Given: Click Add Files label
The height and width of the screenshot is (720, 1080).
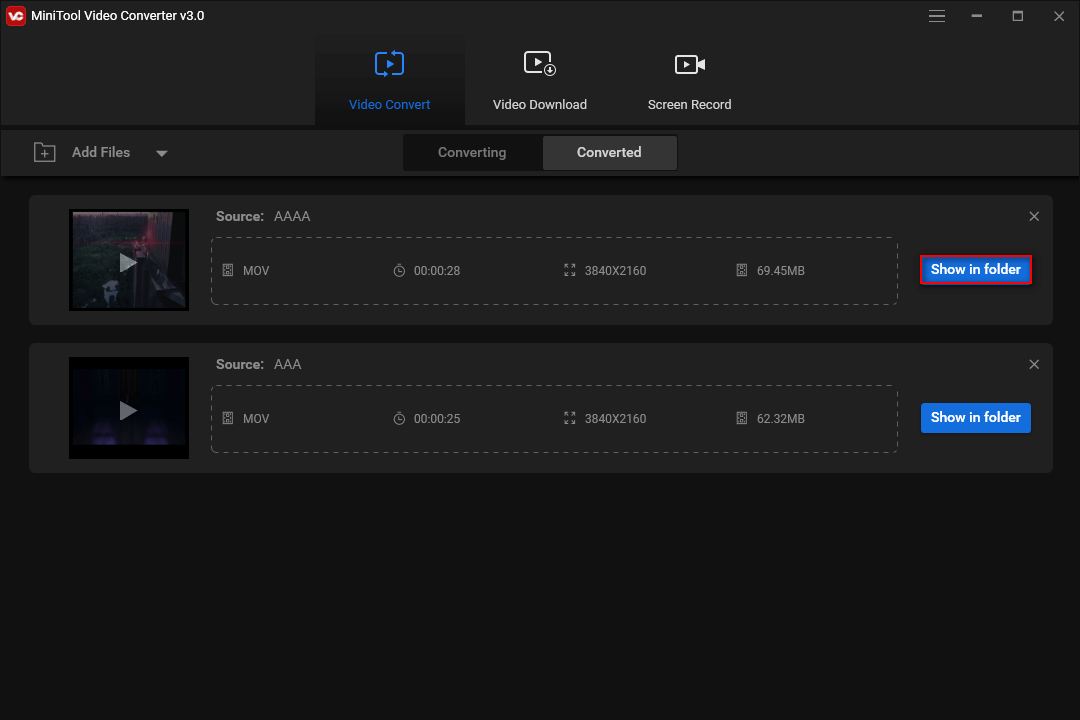Looking at the screenshot, I should tap(101, 152).
